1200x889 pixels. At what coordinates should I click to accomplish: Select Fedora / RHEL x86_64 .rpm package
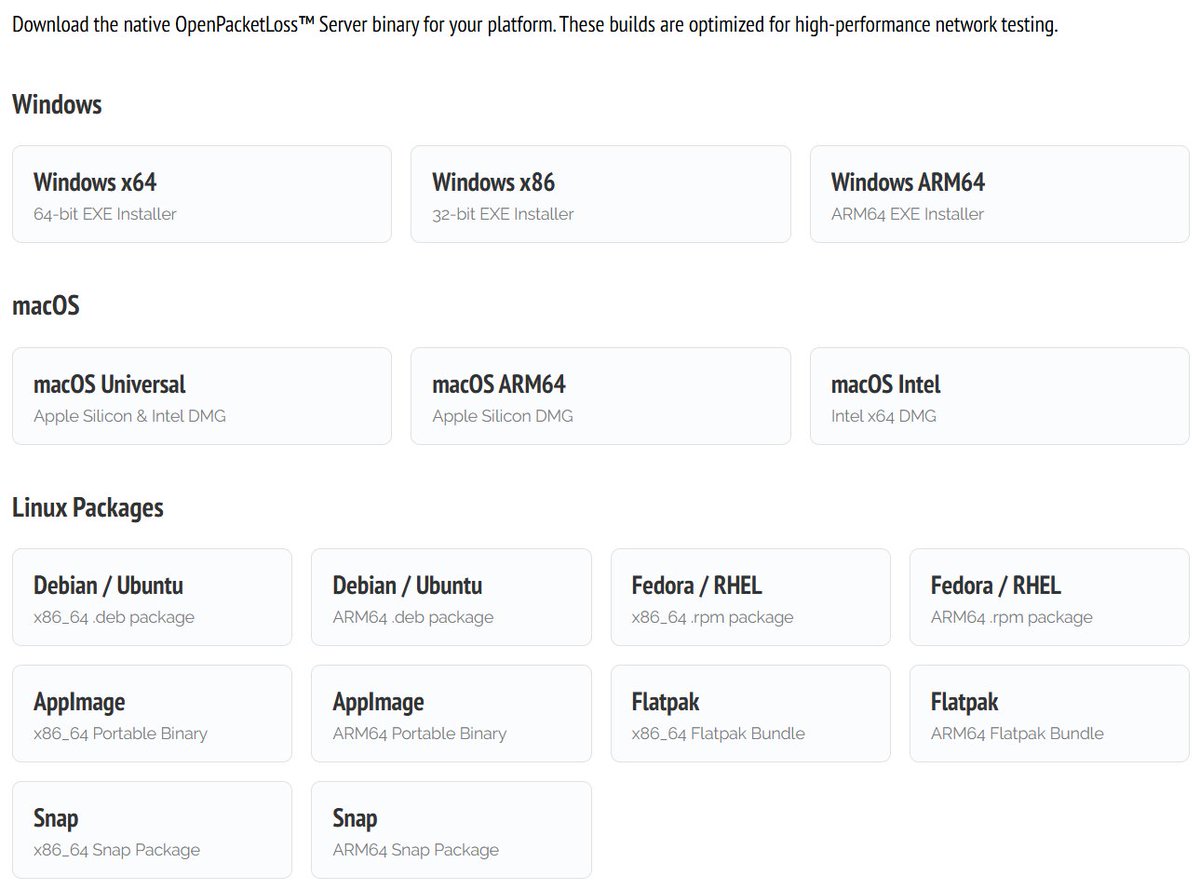tap(750, 597)
